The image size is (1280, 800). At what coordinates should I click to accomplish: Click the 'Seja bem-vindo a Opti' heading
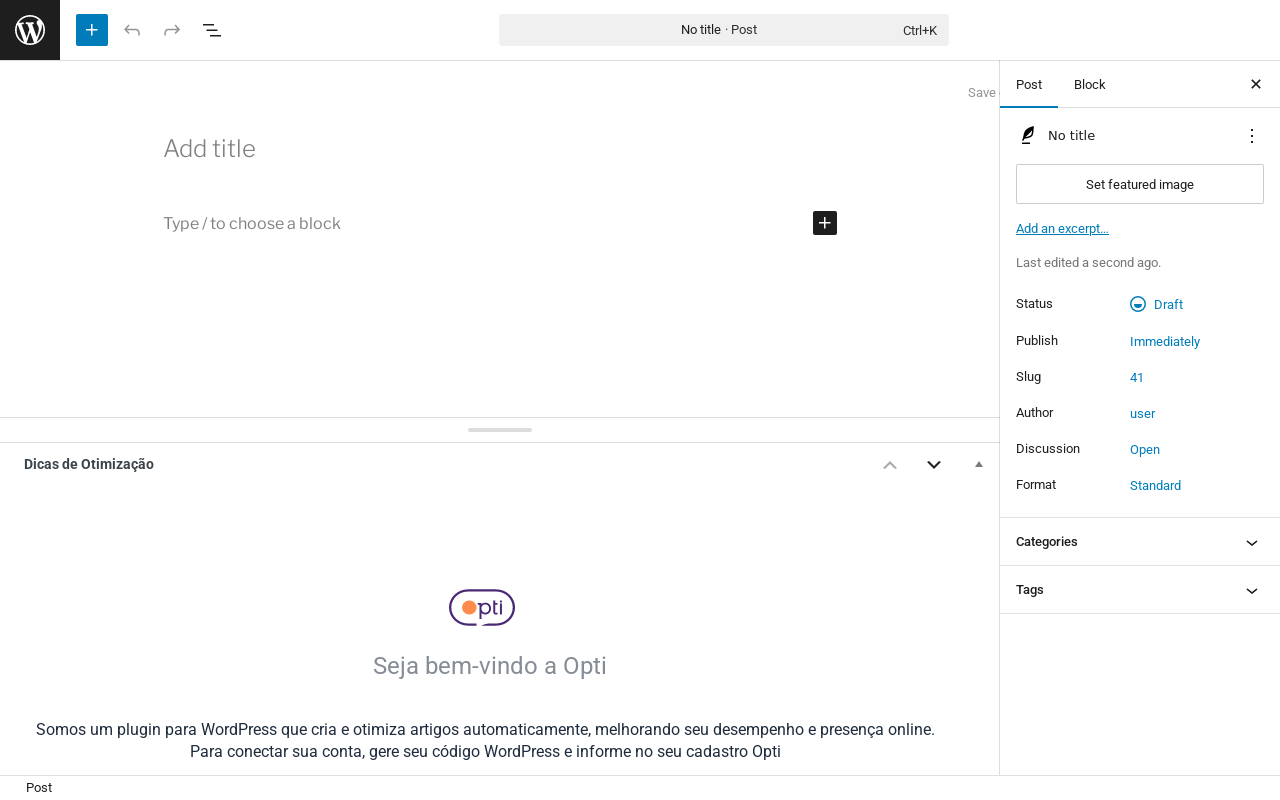tap(490, 666)
